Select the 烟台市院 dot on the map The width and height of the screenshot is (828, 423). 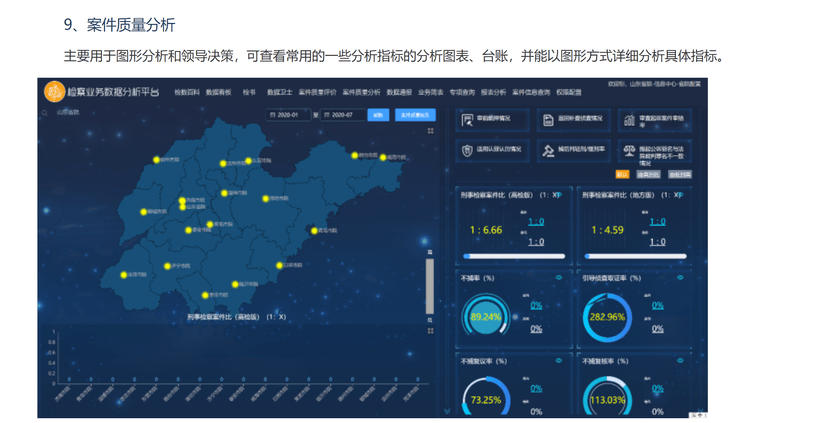(x=355, y=156)
